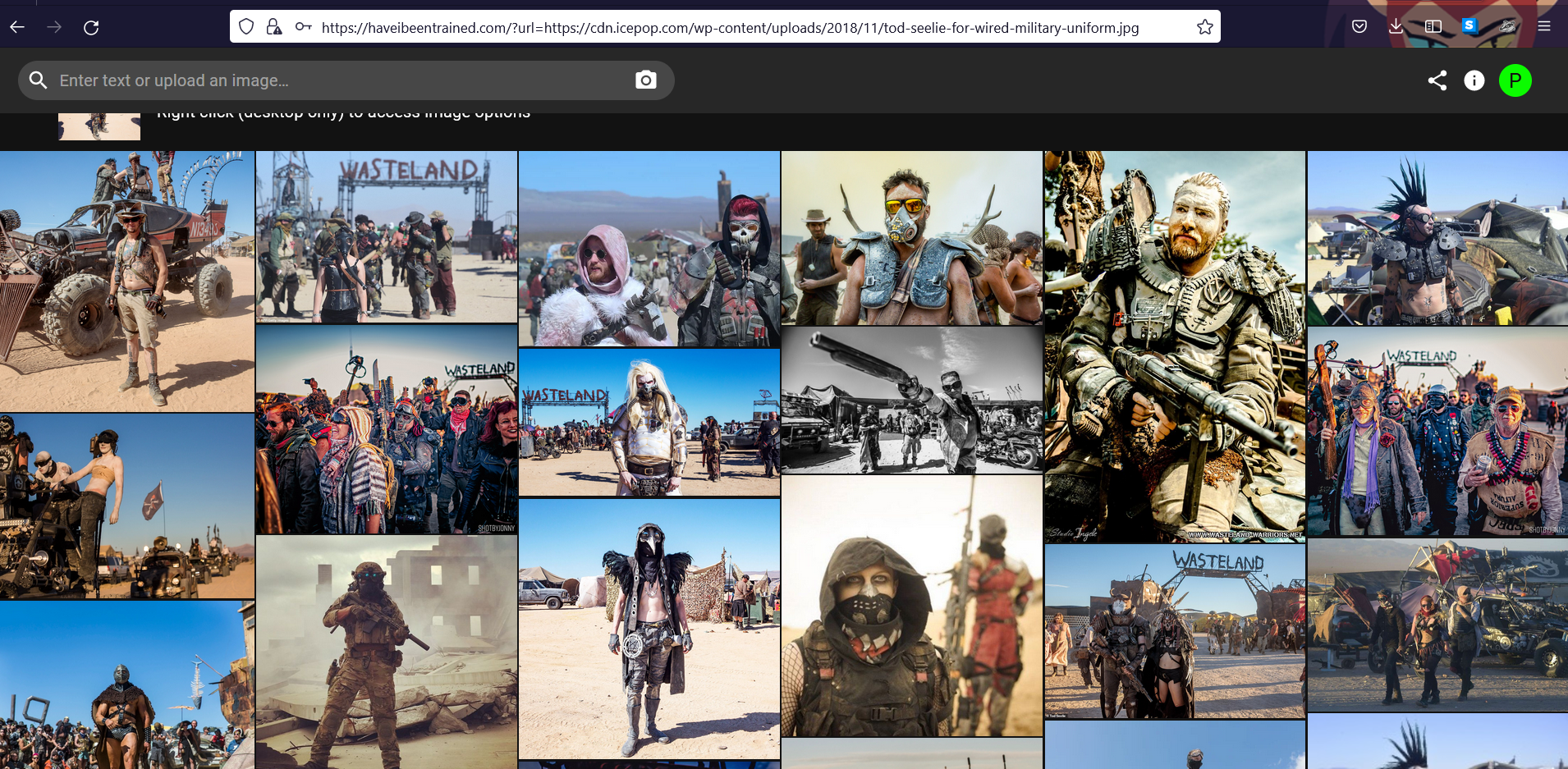Open pink hood and skull mask photo
Screen dimensions: 1568x769
coord(649,249)
